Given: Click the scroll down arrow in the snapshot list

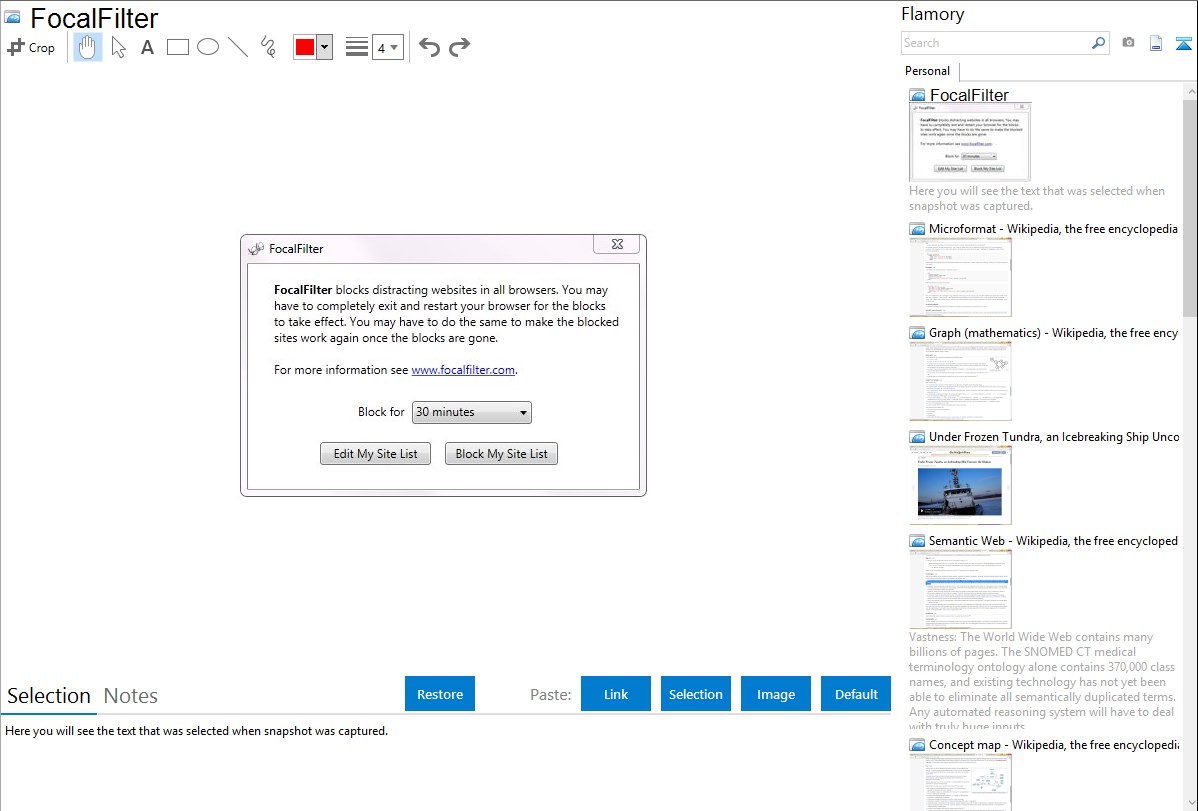Looking at the screenshot, I should [x=1190, y=803].
